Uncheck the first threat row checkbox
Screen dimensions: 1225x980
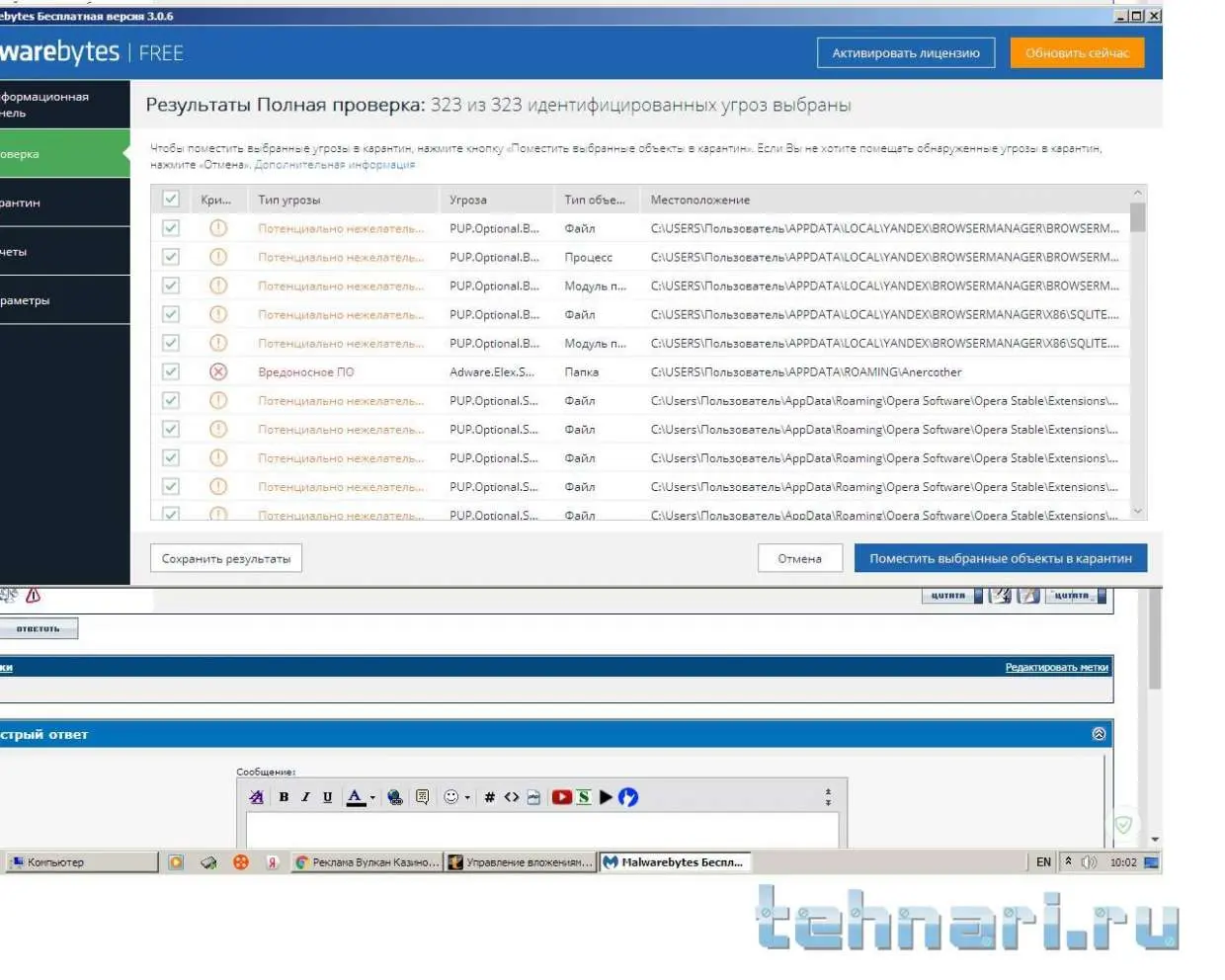pyautogui.click(x=171, y=228)
